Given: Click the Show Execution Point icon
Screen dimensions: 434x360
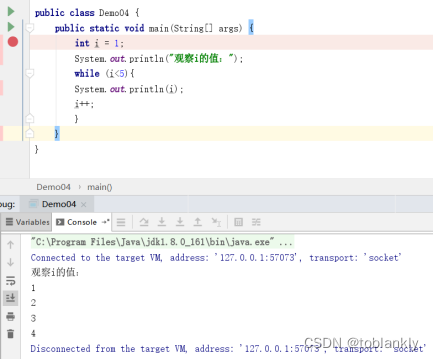Looking at the screenshot, I should pos(121,222).
